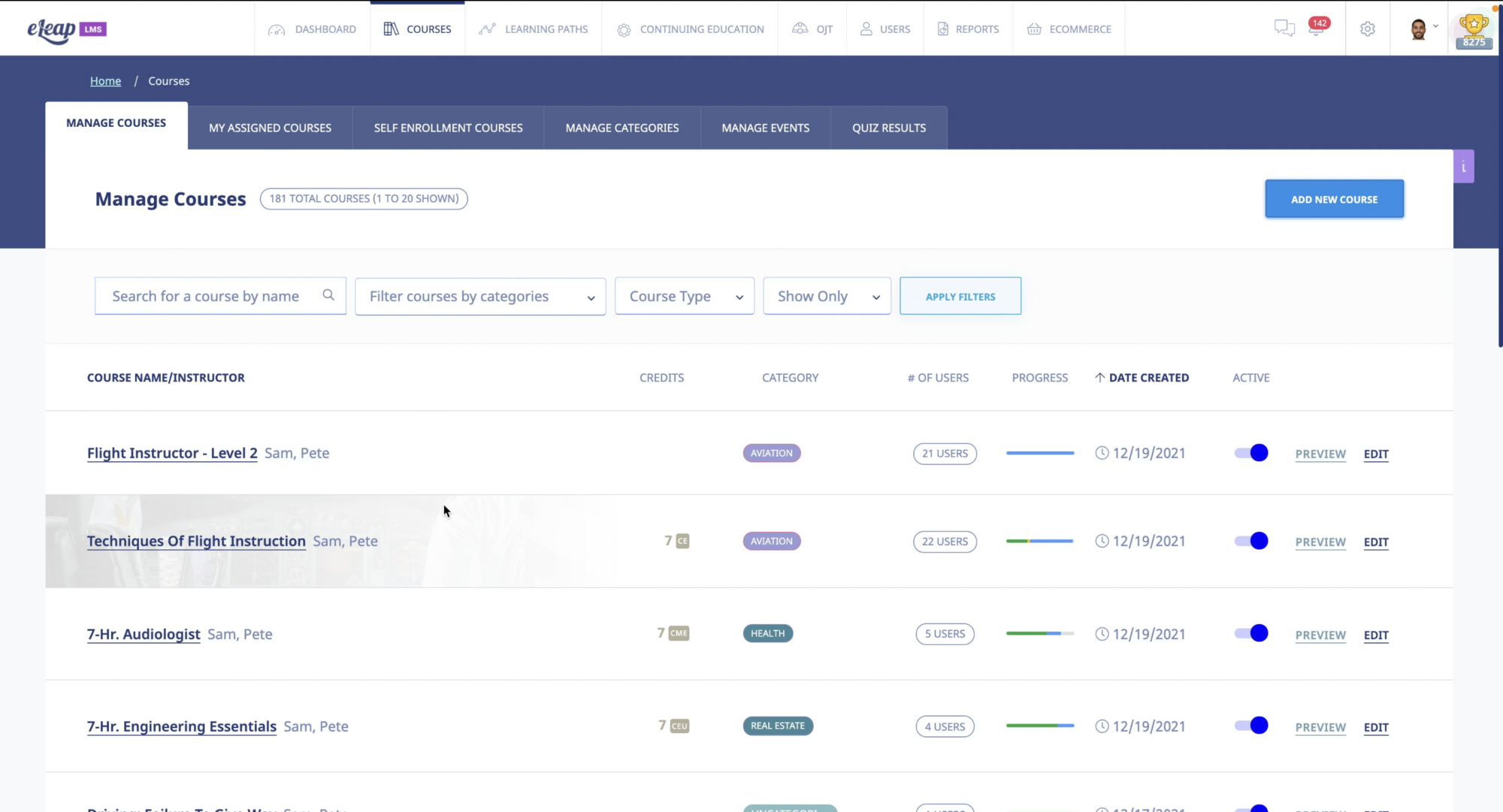Viewport: 1503px width, 812px height.
Task: Check the 142 unread notifications
Action: pos(1317,28)
